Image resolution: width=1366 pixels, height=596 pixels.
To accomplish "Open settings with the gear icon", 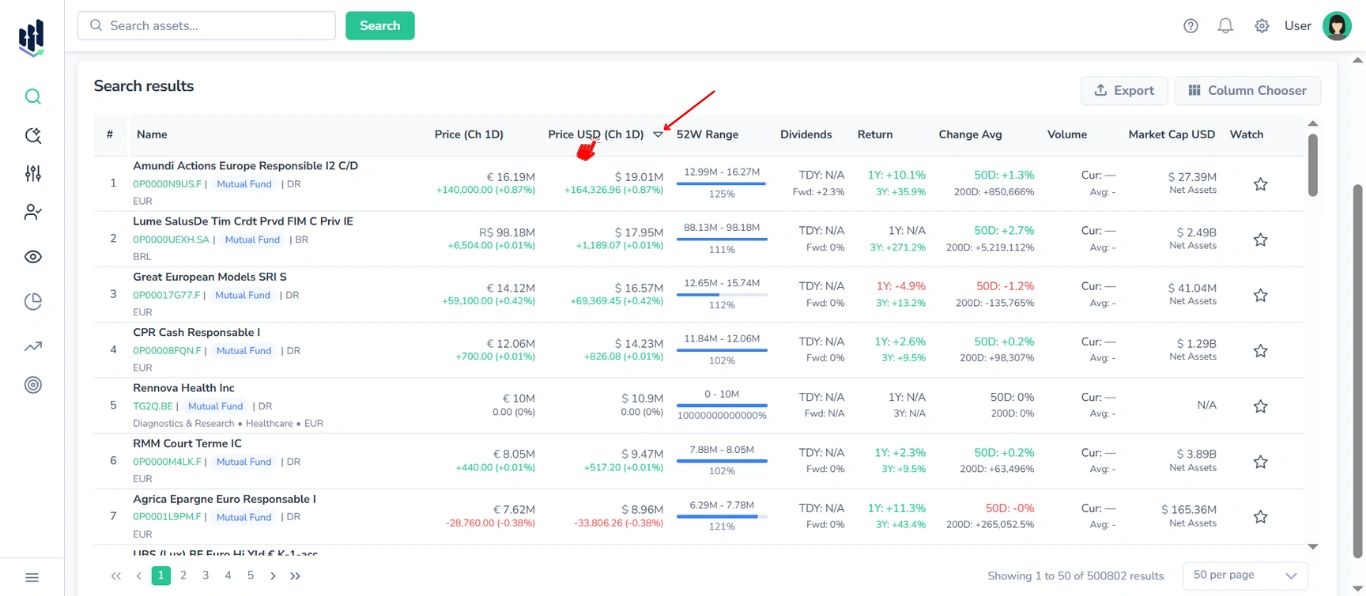I will (1261, 25).
